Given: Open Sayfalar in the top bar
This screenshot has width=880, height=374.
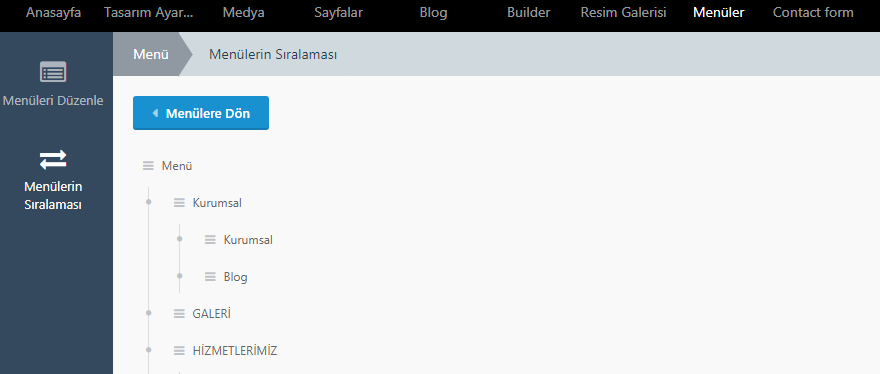Looking at the screenshot, I should tap(338, 12).
